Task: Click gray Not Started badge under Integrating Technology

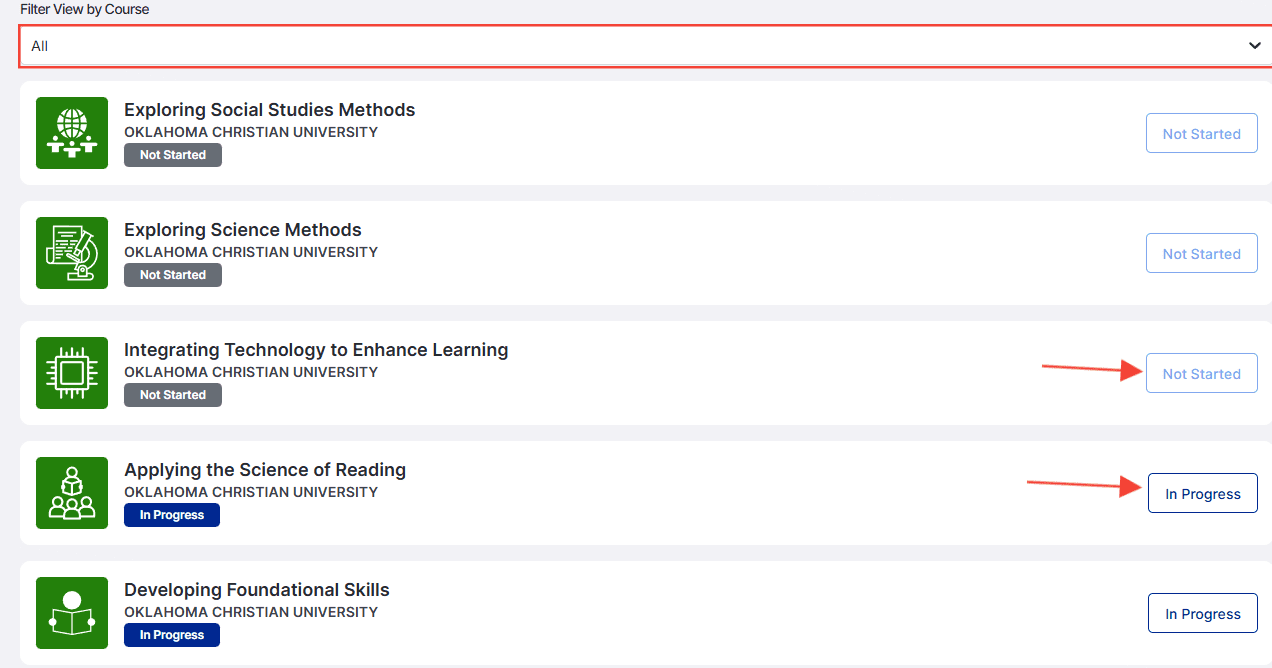Action: (173, 395)
